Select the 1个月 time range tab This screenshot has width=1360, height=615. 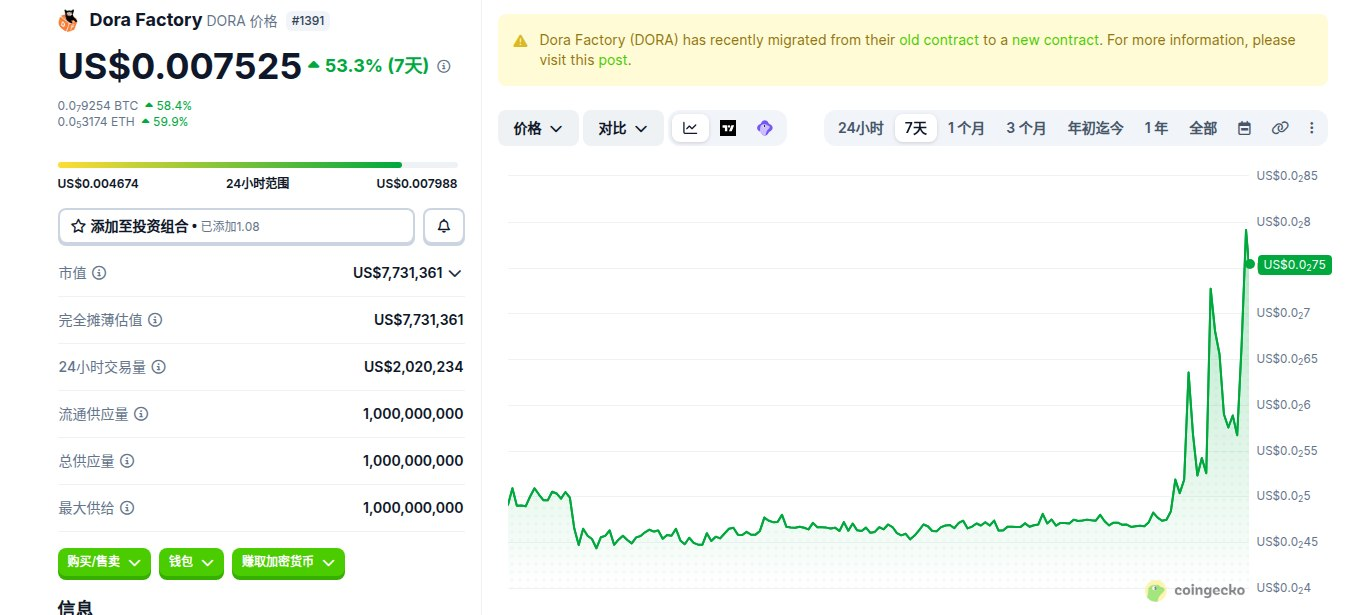click(966, 128)
